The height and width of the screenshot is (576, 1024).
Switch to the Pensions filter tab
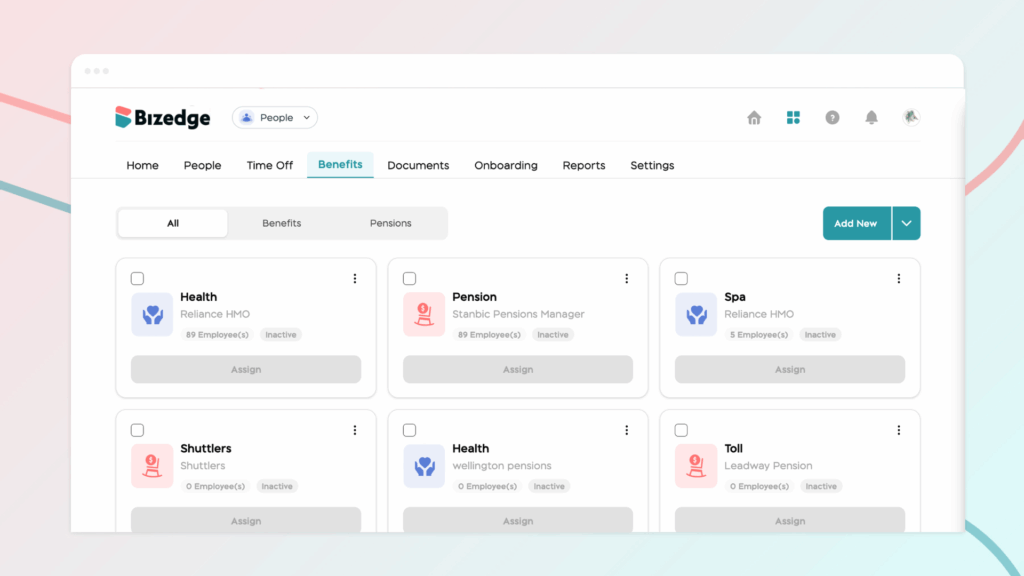[x=391, y=224]
